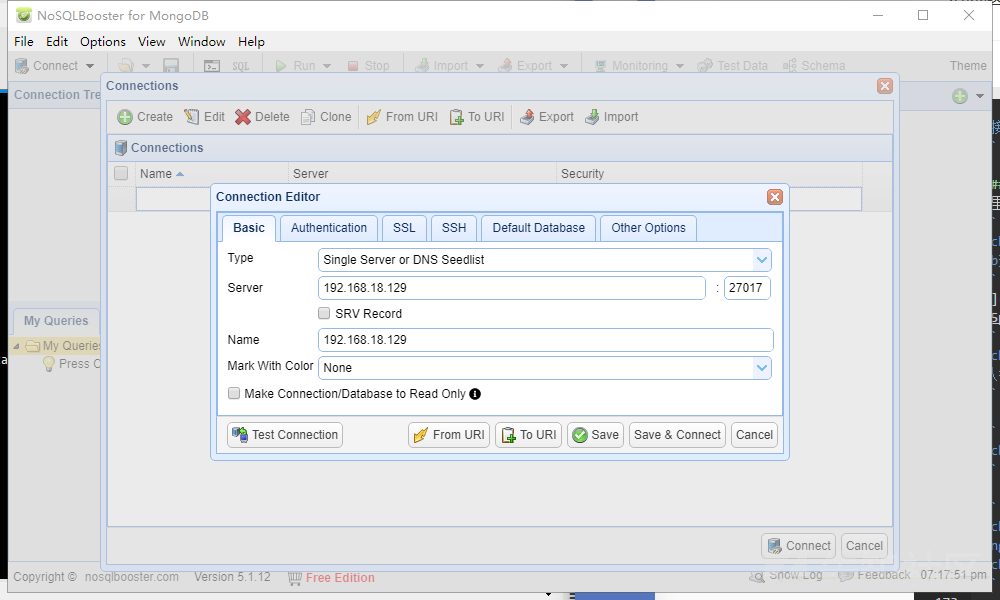The height and width of the screenshot is (600, 1000).
Task: Open the connection Type dropdown
Action: tap(761, 260)
